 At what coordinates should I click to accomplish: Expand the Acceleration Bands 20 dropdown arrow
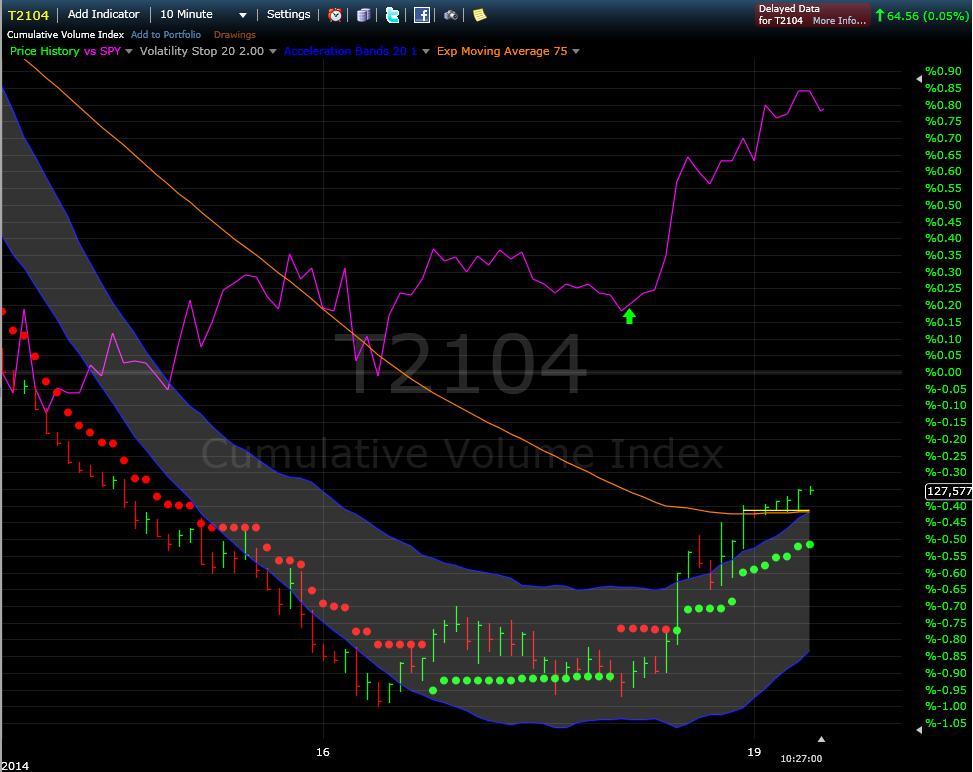pyautogui.click(x=426, y=52)
